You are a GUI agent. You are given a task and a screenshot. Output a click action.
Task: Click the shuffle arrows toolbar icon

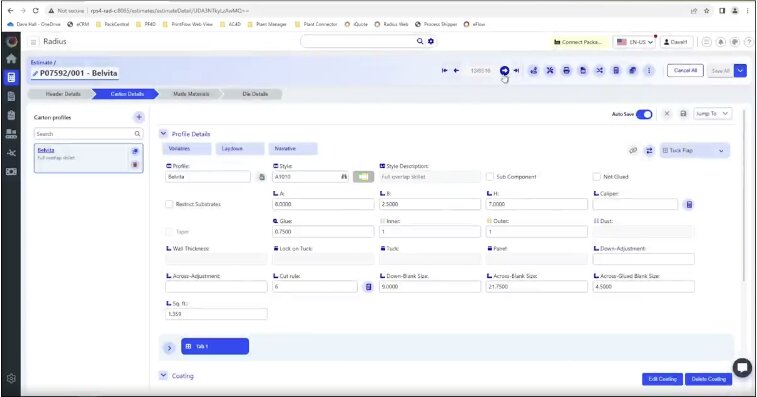point(599,71)
